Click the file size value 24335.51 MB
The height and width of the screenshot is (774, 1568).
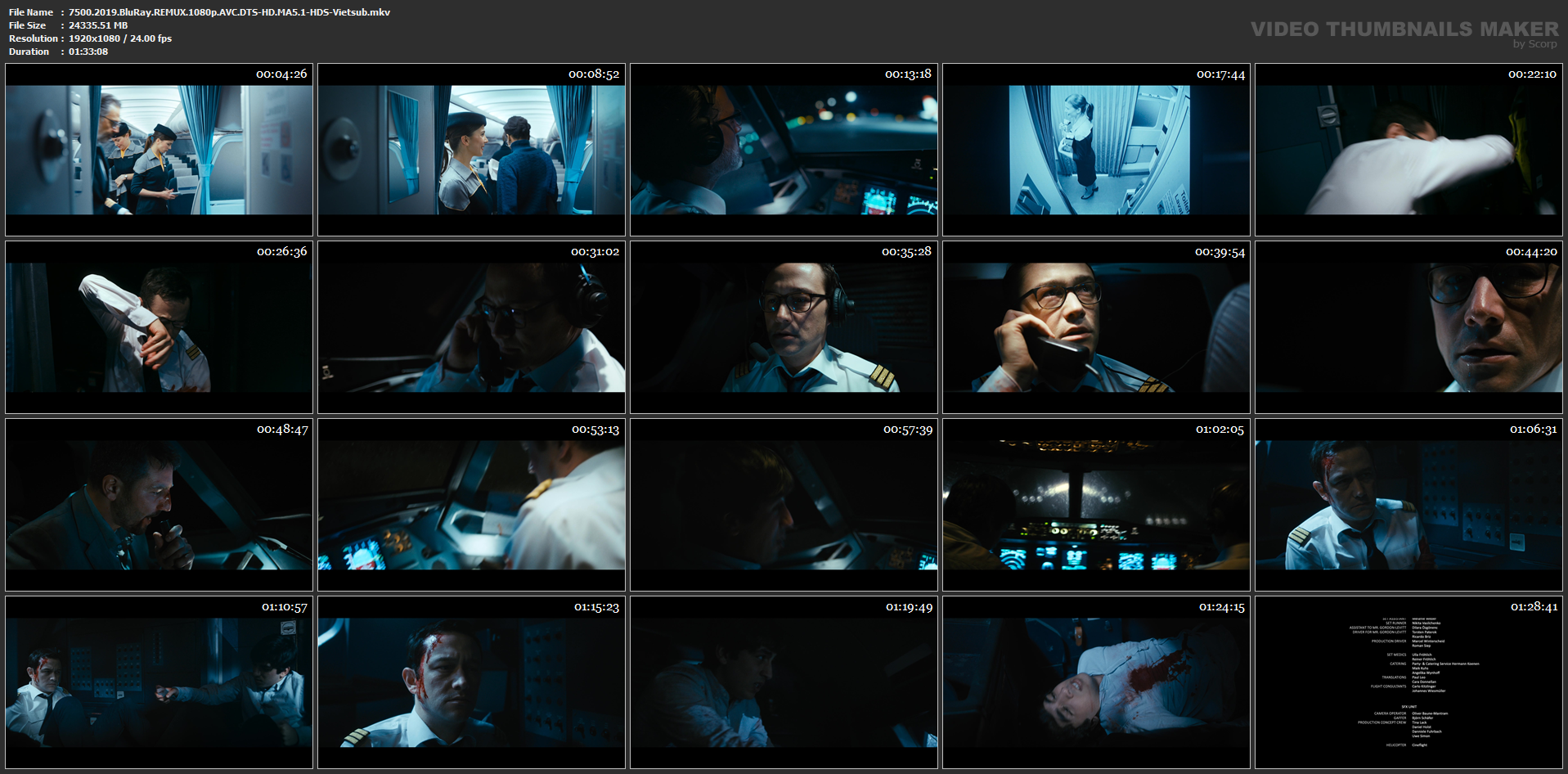(x=98, y=25)
